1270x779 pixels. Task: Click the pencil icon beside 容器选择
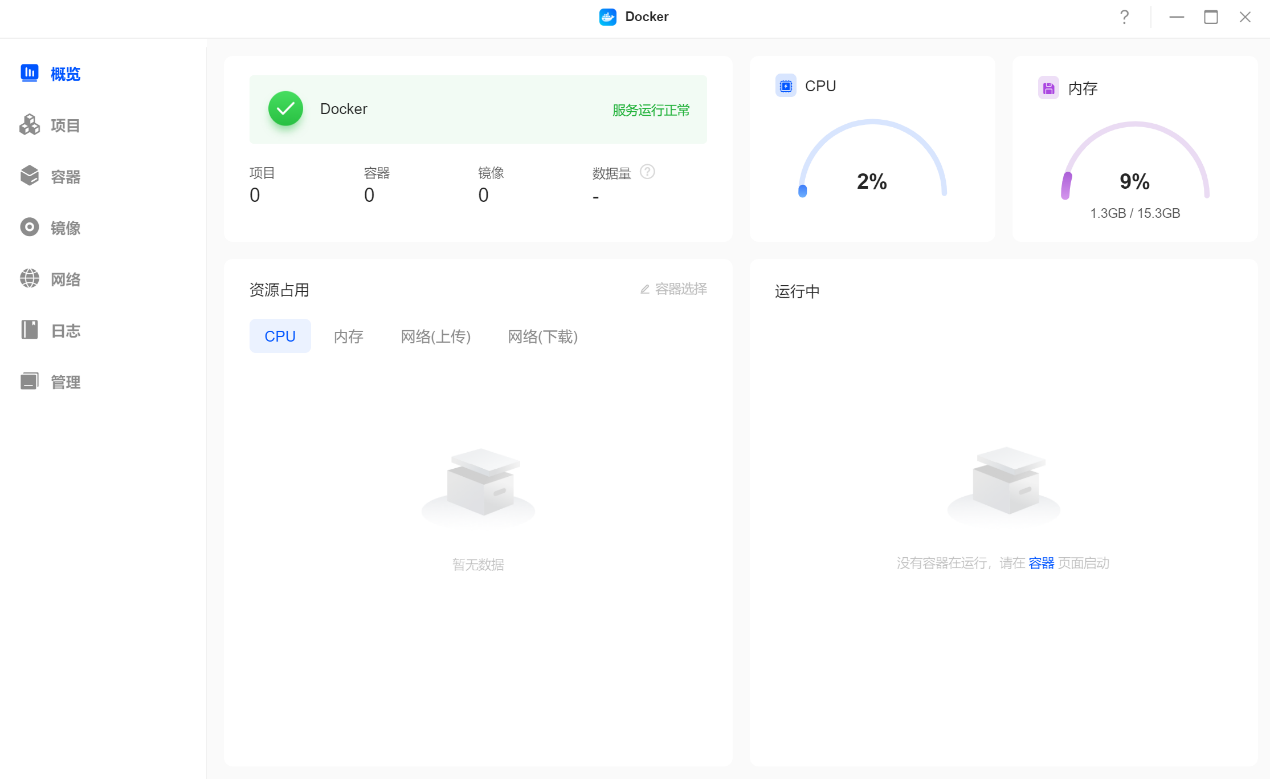point(645,289)
